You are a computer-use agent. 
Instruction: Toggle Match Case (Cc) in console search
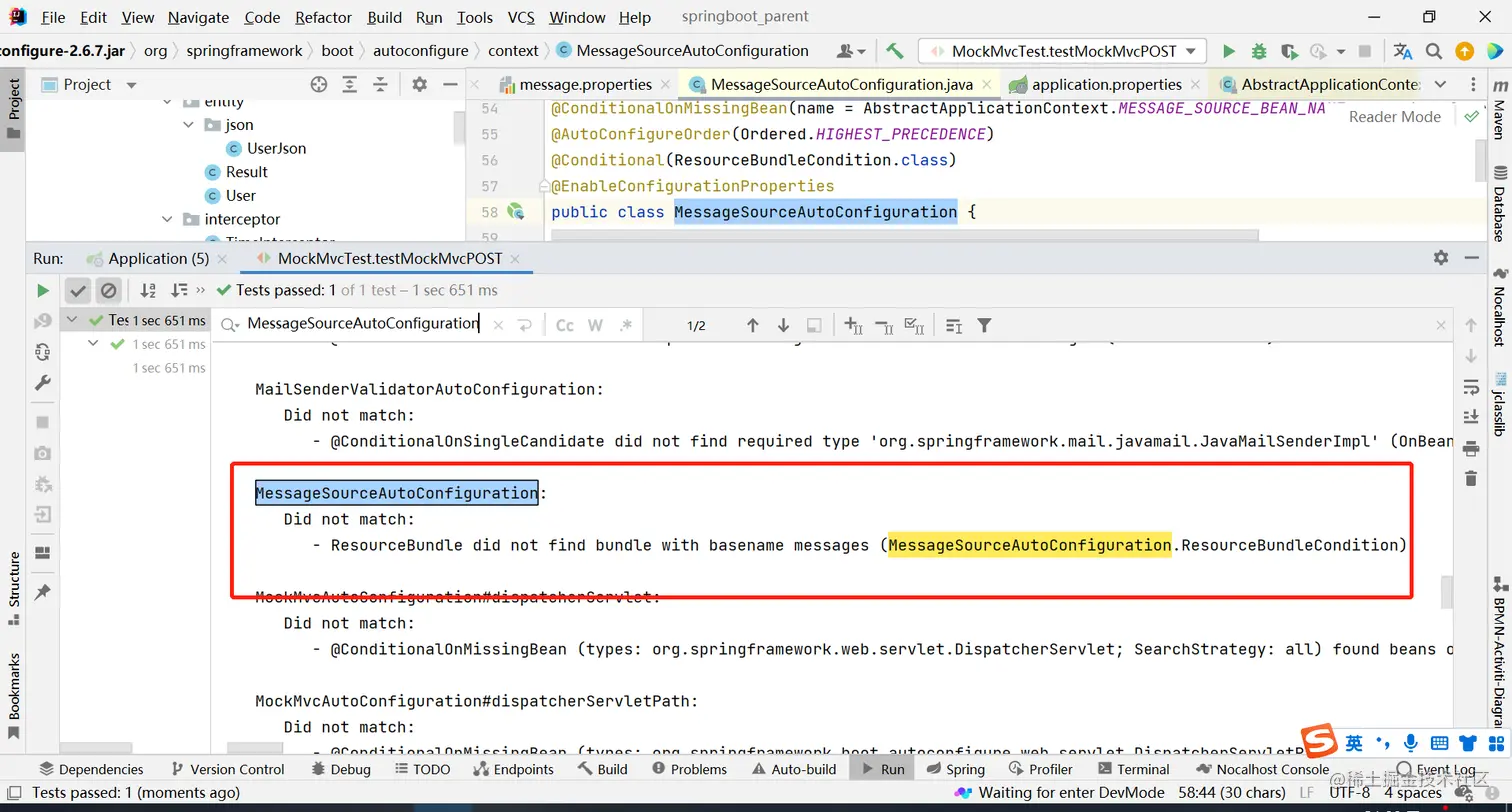click(565, 325)
